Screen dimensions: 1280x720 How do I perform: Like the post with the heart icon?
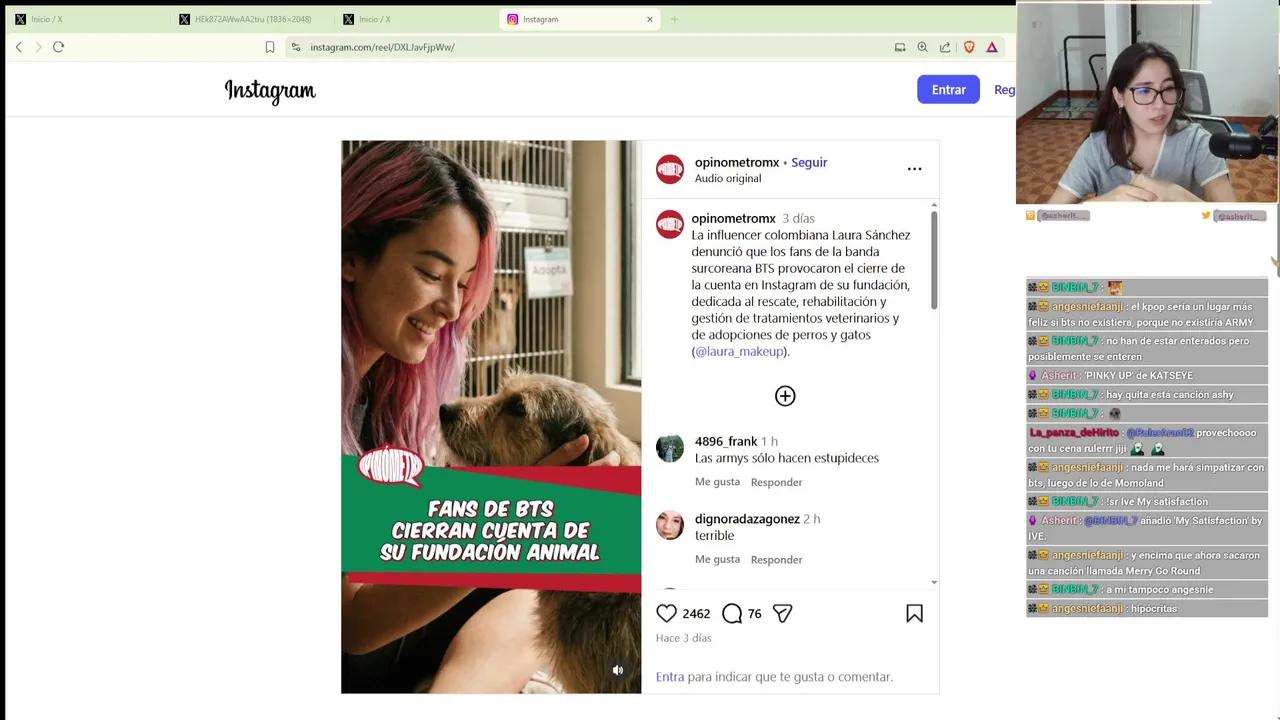click(667, 613)
